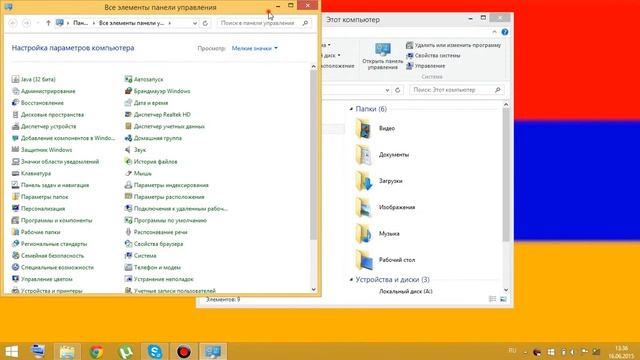
Task: Open Звук settings
Action: coord(135,150)
